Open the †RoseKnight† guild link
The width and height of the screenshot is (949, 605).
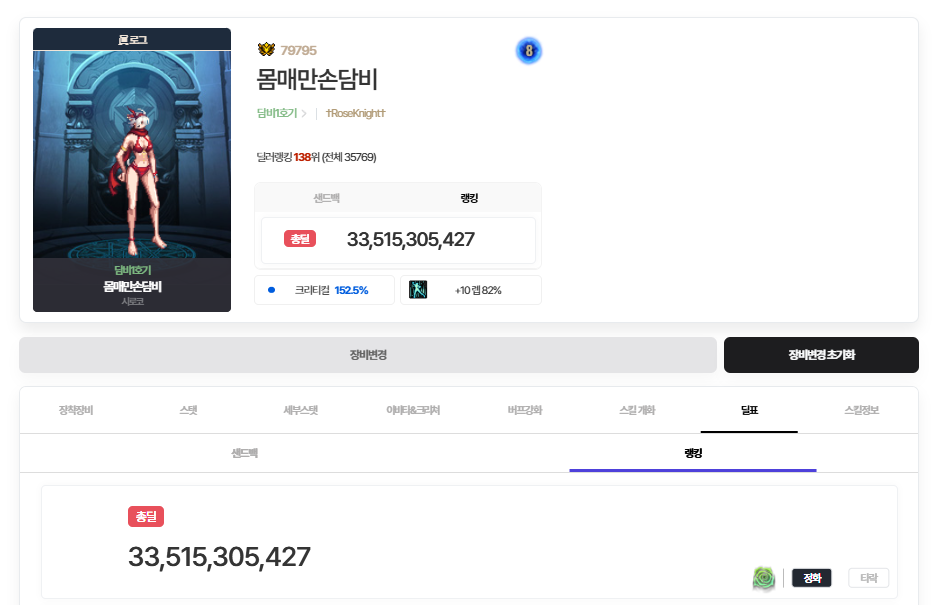(355, 114)
